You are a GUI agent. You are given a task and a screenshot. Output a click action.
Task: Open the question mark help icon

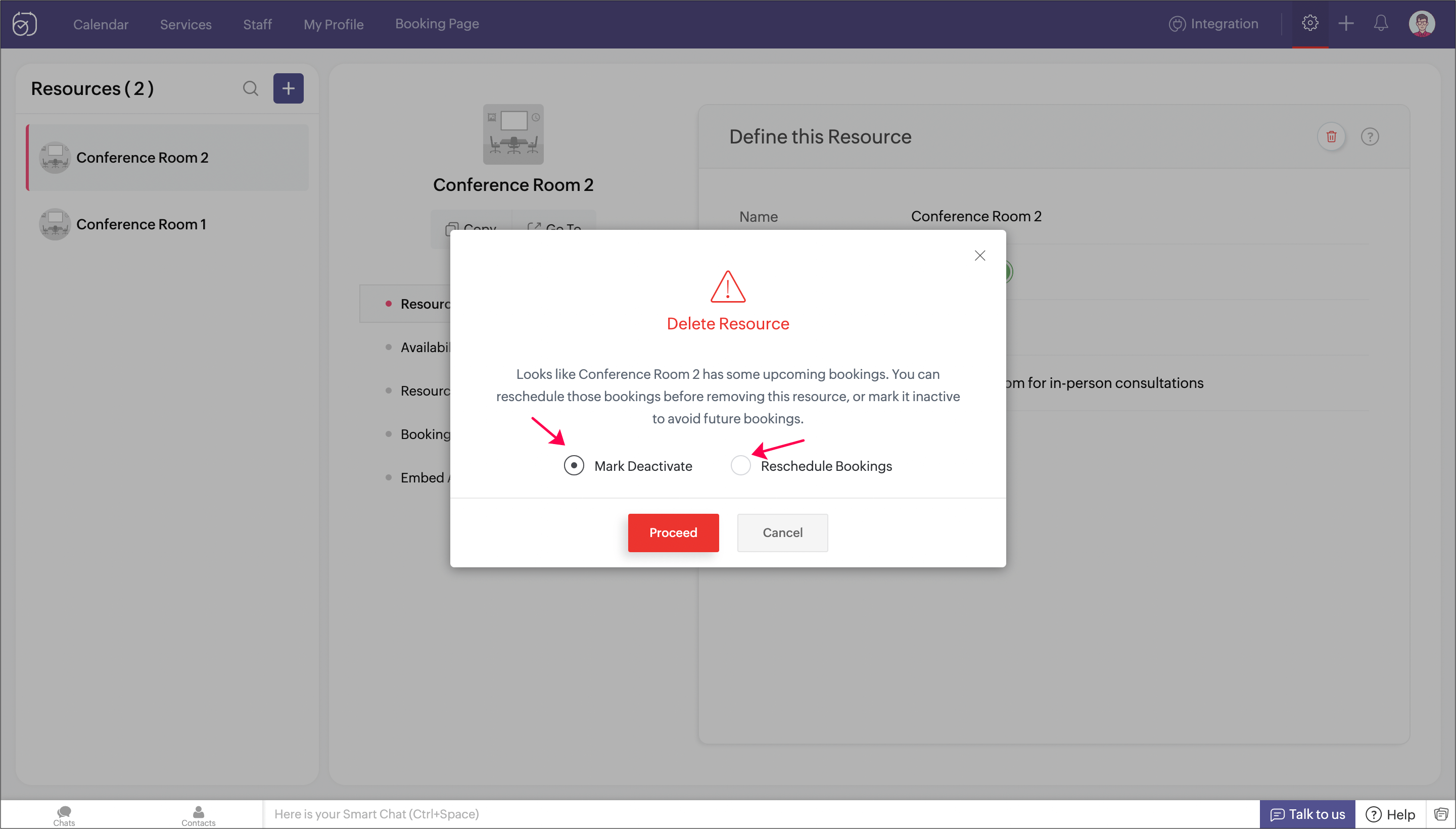tap(1370, 136)
